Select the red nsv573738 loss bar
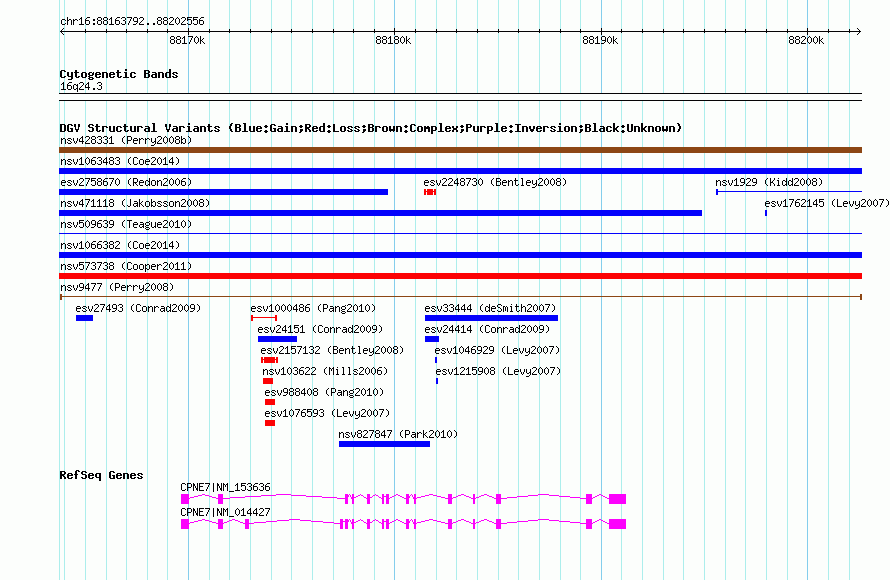The image size is (890, 580). point(460,276)
